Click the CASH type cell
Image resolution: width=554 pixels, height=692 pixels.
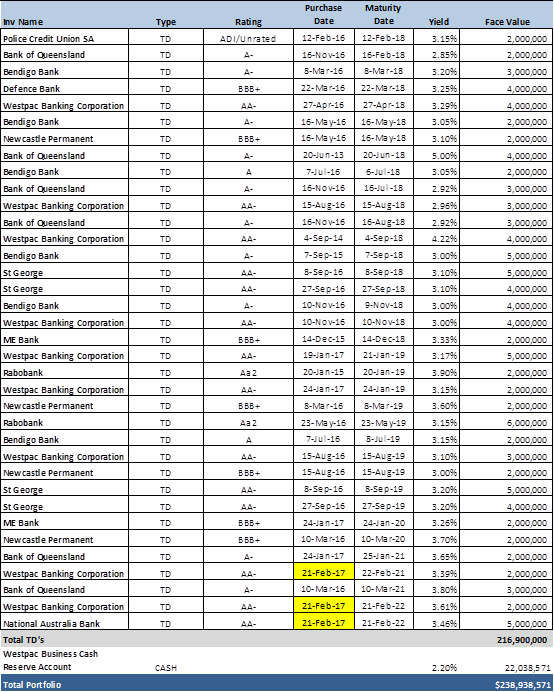[x=166, y=668]
